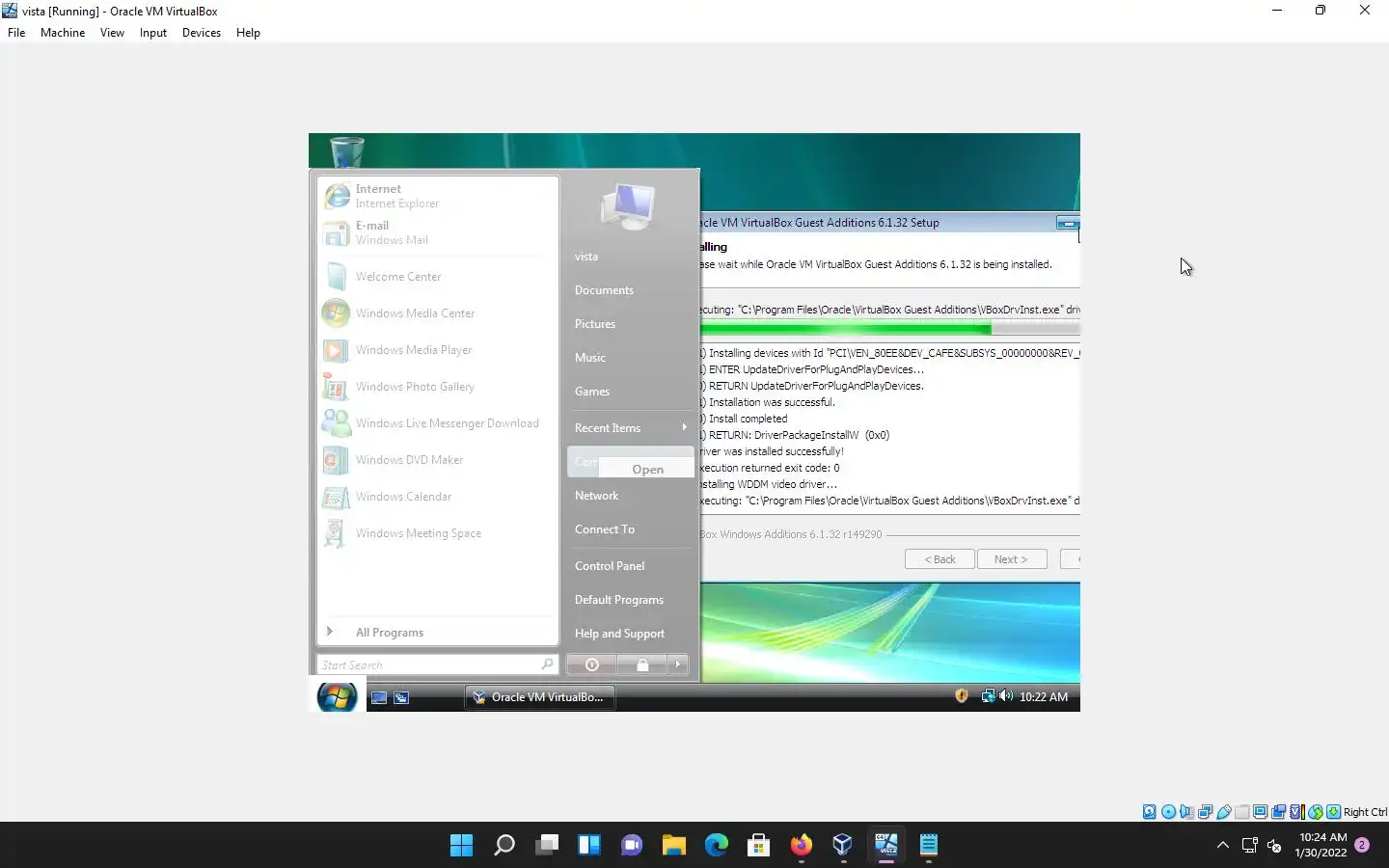Click display settings indicator in VirtualBox status bar
Screen dimensions: 1389x868
[x=1261, y=812]
